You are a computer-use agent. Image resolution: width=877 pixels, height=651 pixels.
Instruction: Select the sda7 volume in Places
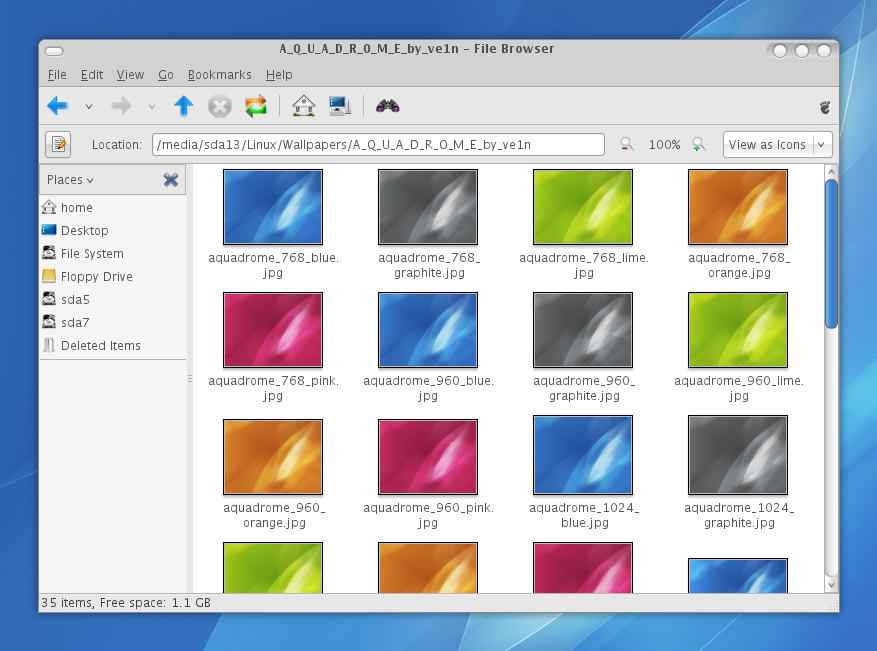pyautogui.click(x=112, y=322)
